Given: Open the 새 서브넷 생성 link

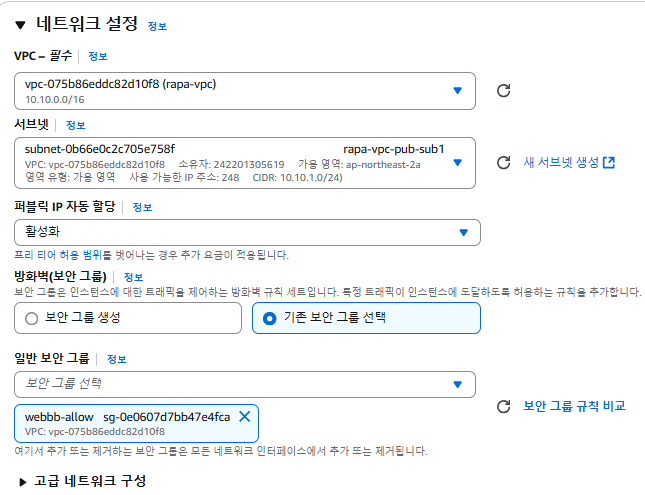Looking at the screenshot, I should [569, 163].
